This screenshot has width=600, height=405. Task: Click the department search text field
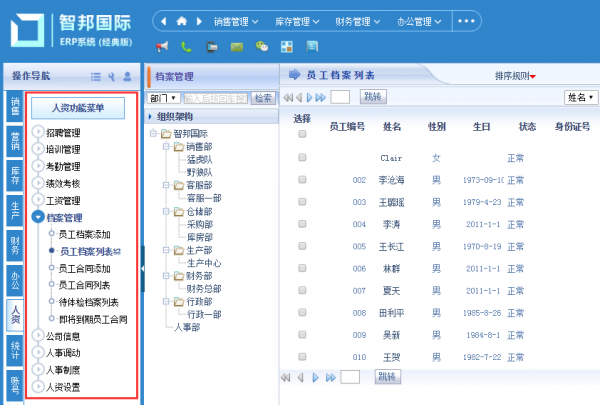click(216, 98)
